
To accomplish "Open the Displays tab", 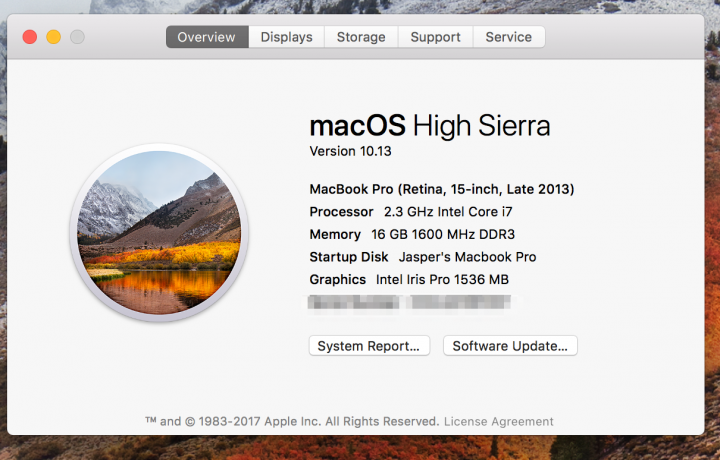I will [287, 37].
